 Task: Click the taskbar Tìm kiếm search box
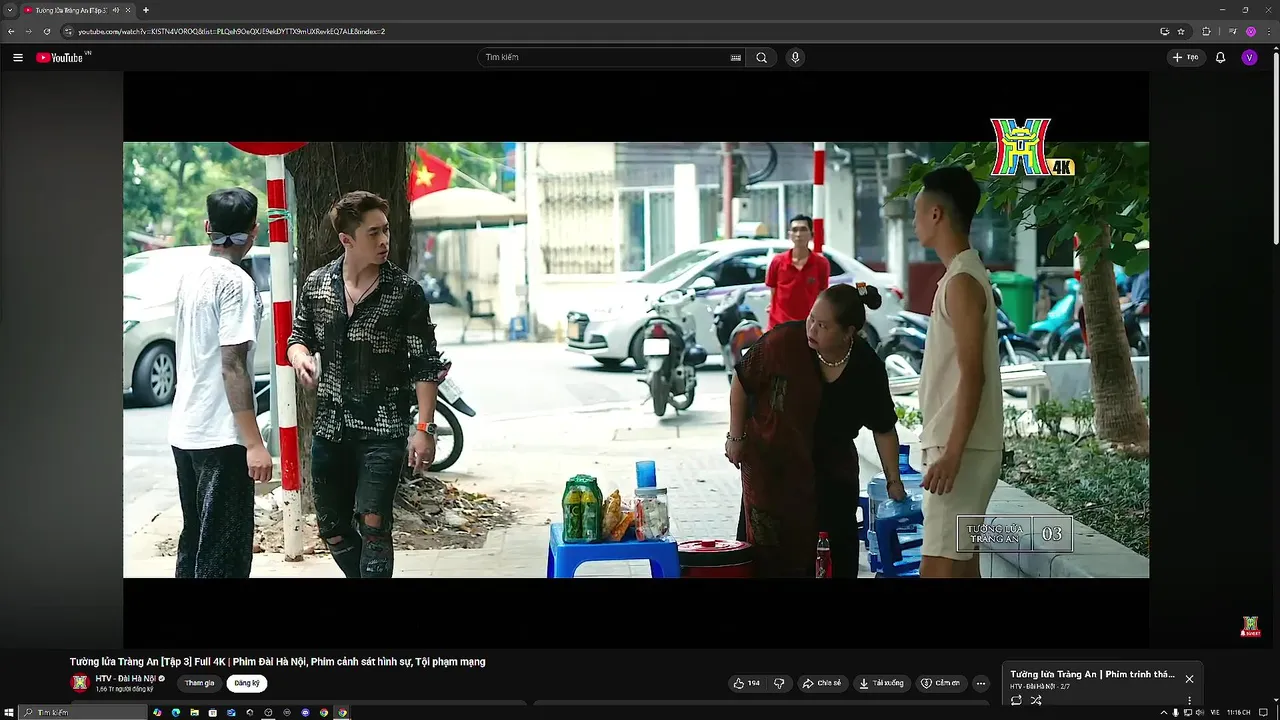(x=84, y=712)
